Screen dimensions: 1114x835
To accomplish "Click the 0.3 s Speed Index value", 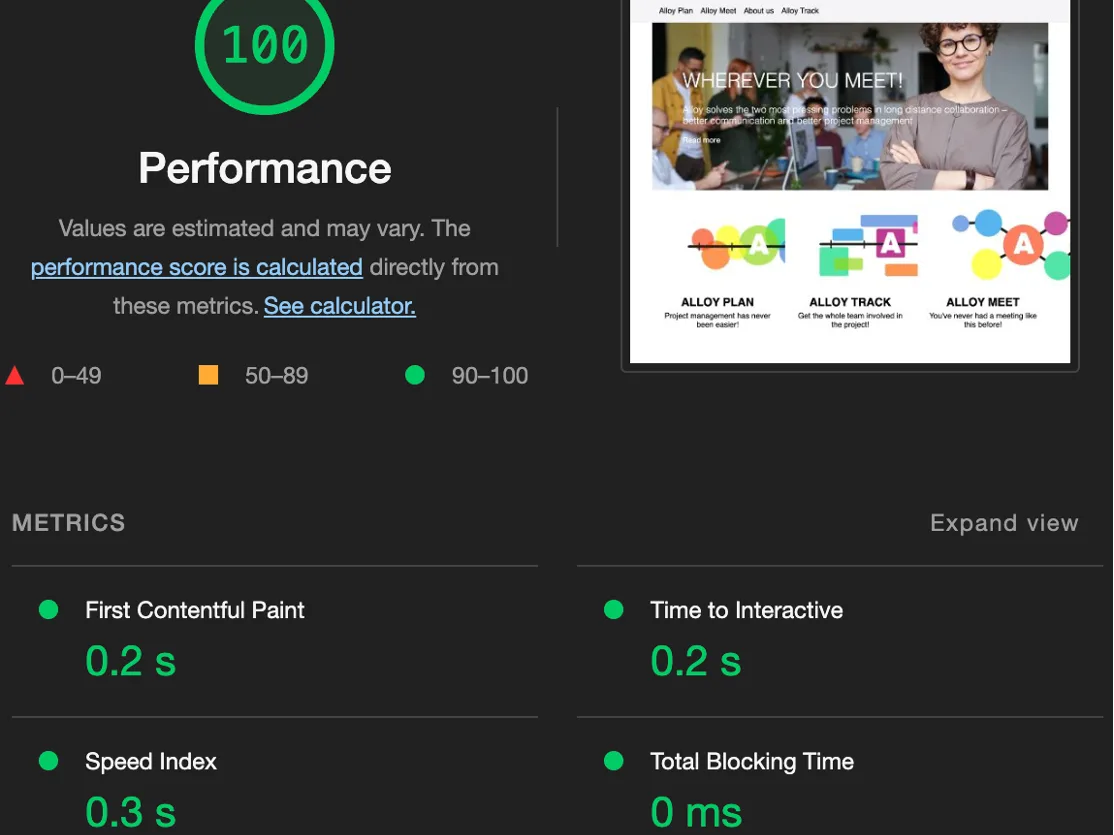I will tap(131, 812).
